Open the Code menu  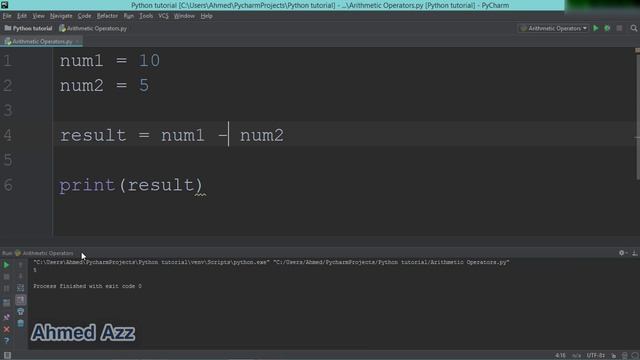[x=84, y=16]
